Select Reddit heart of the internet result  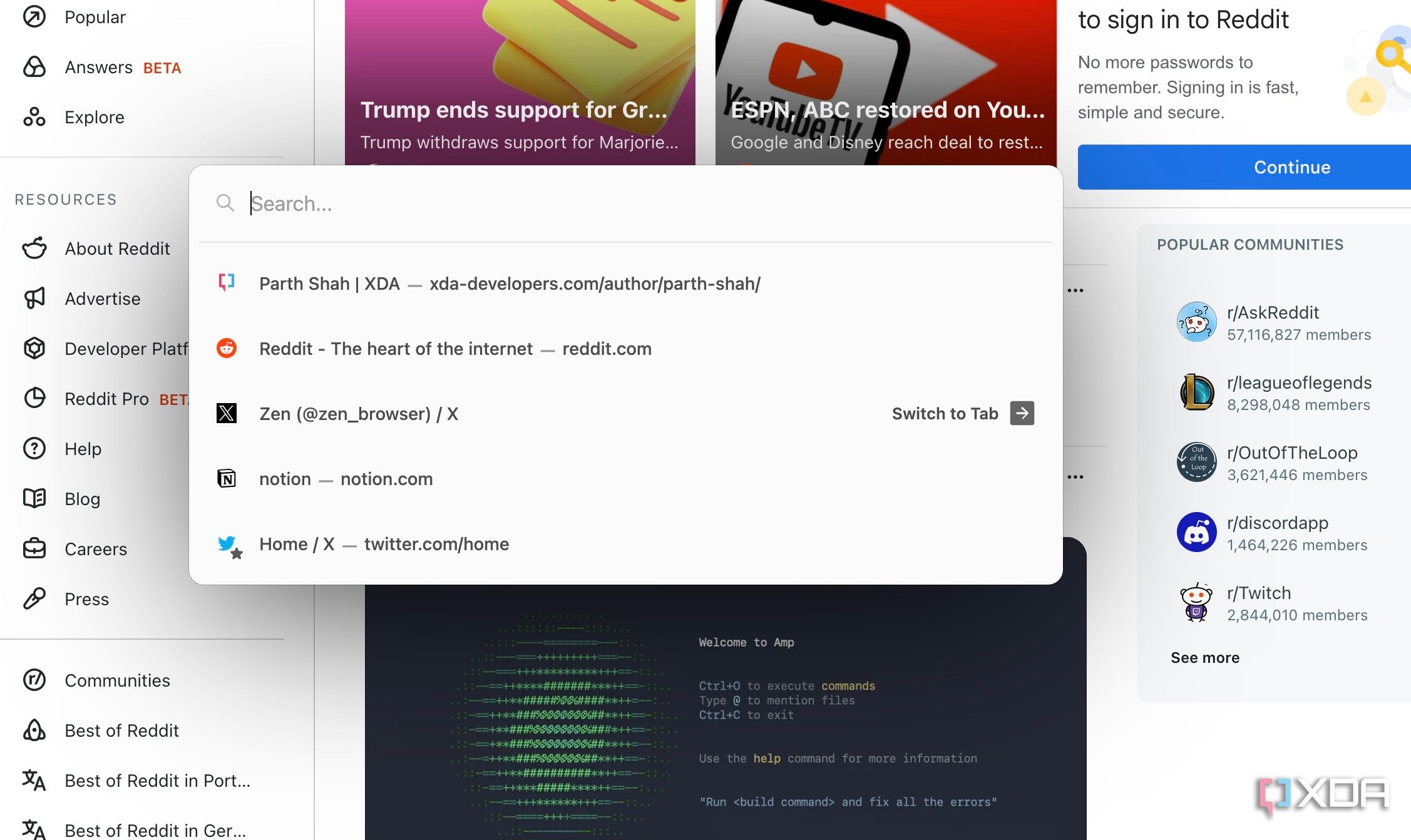pyautogui.click(x=455, y=349)
